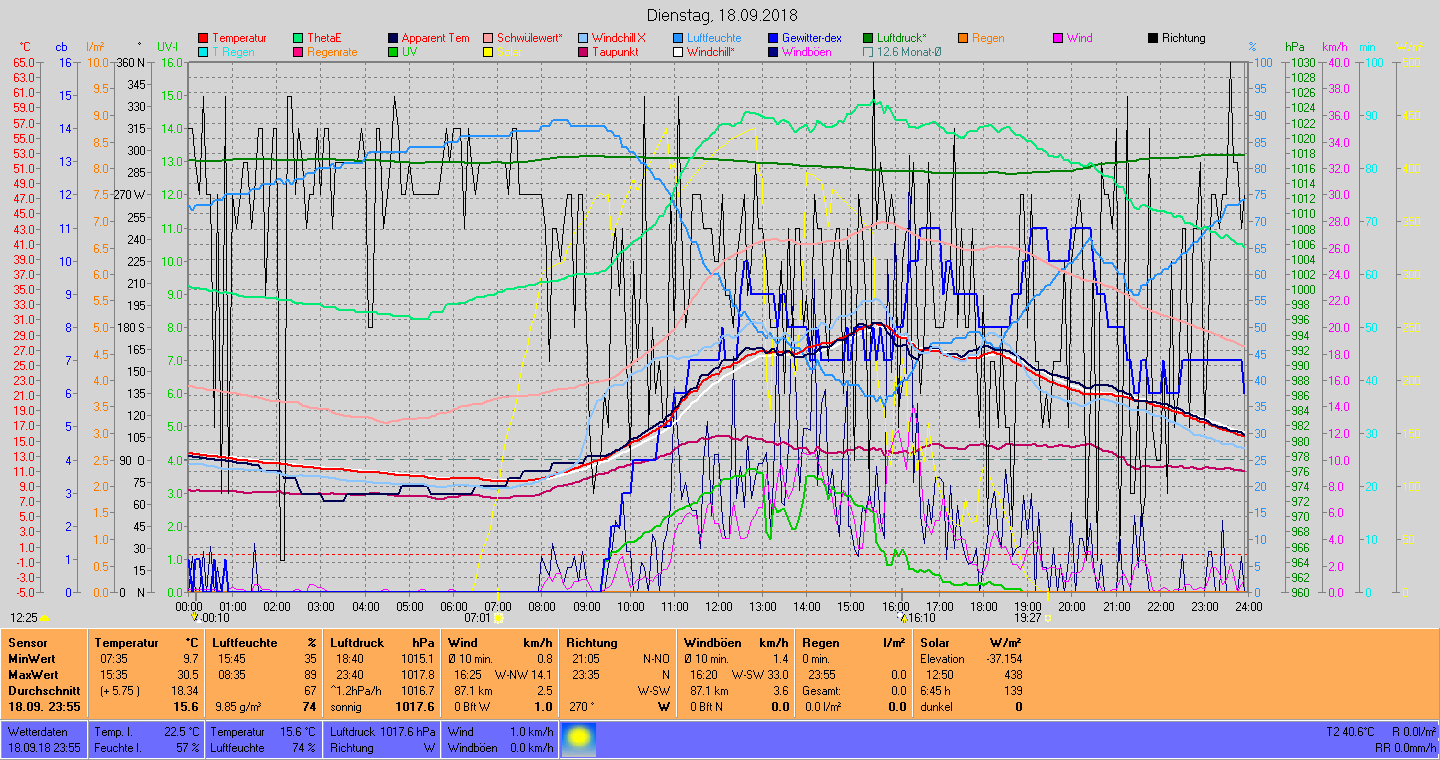Viewport: 1440px width, 760px height.
Task: Select the Gewitter-dex legend label
Action: point(811,38)
